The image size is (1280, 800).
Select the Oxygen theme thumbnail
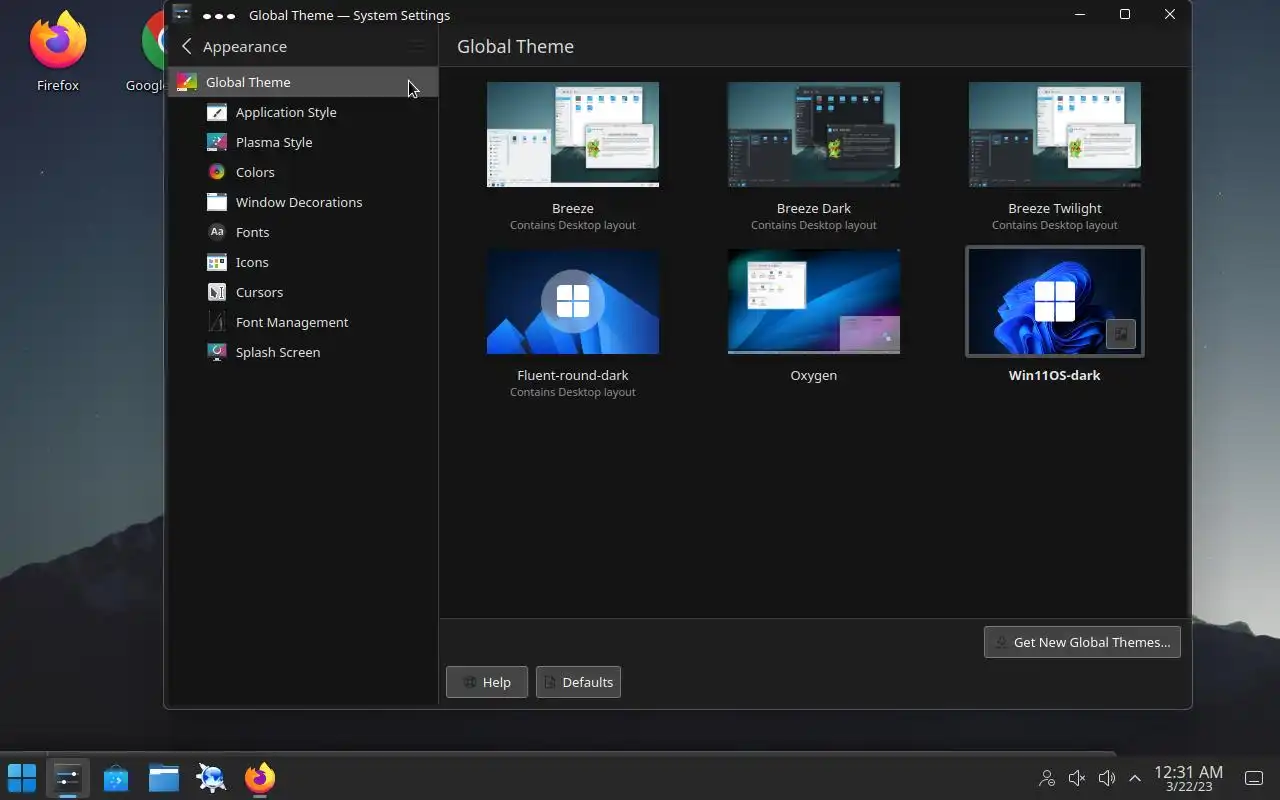(814, 301)
